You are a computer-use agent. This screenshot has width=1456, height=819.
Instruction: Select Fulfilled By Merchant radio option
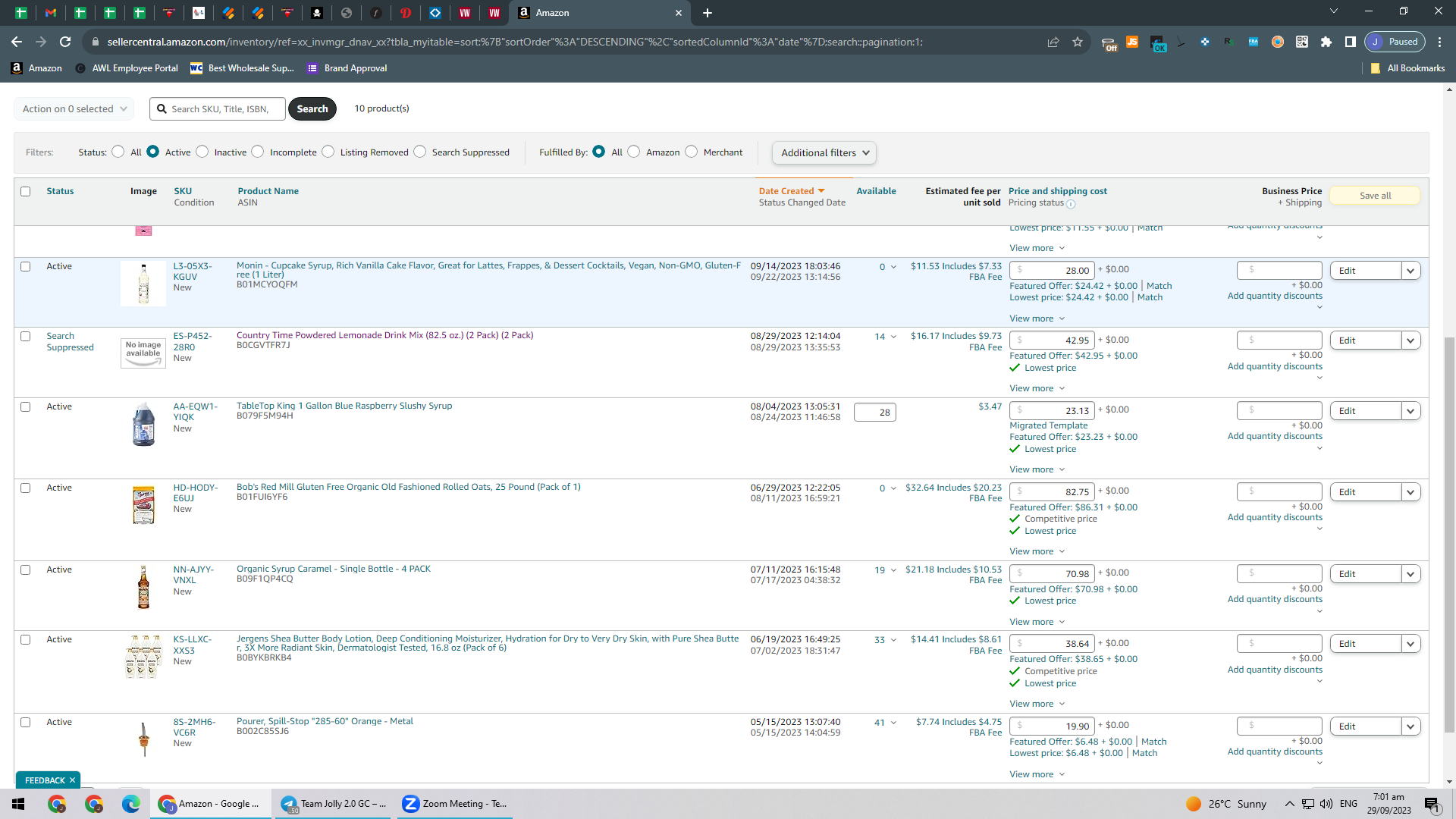692,152
